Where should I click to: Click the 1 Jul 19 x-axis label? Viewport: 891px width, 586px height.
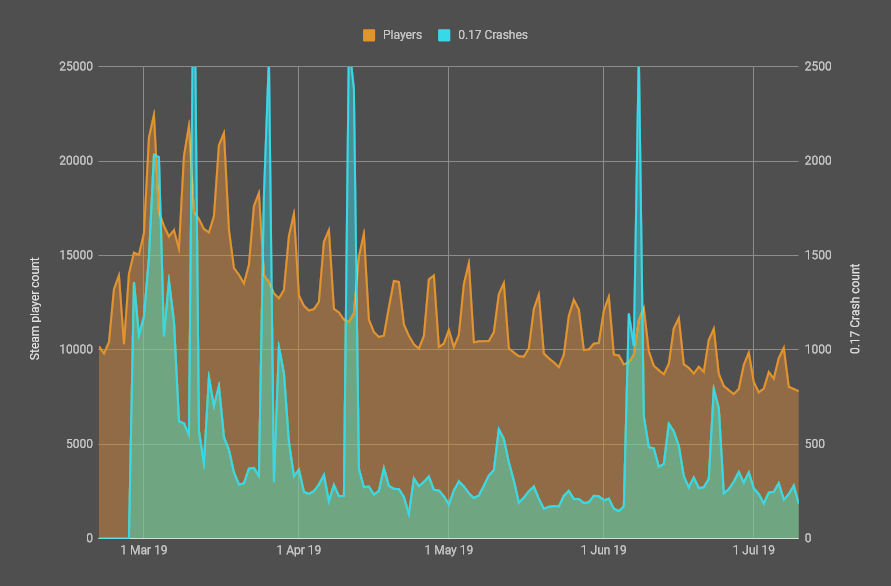point(752,550)
